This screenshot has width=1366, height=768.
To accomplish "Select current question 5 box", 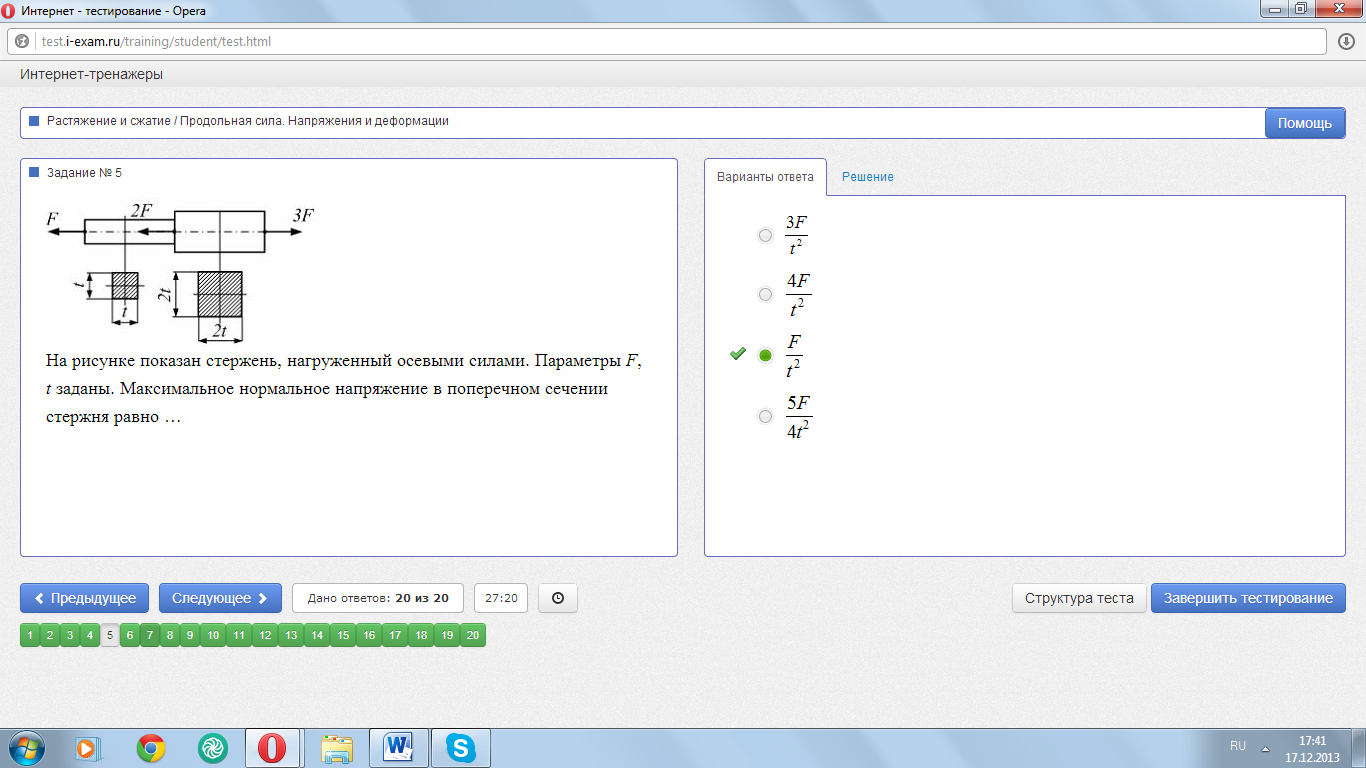I will pos(110,635).
